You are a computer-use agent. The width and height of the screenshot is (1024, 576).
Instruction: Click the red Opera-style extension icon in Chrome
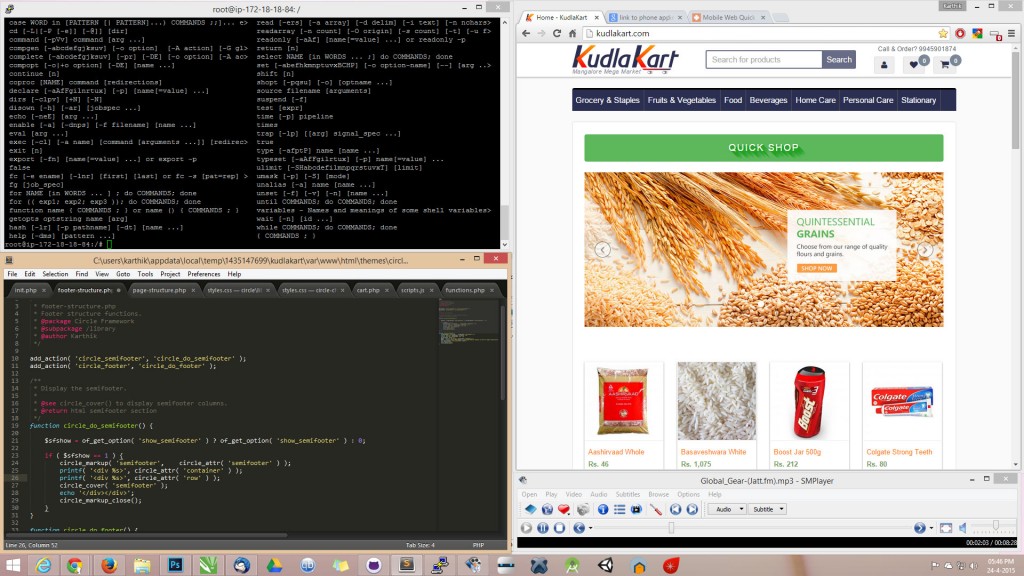point(960,33)
